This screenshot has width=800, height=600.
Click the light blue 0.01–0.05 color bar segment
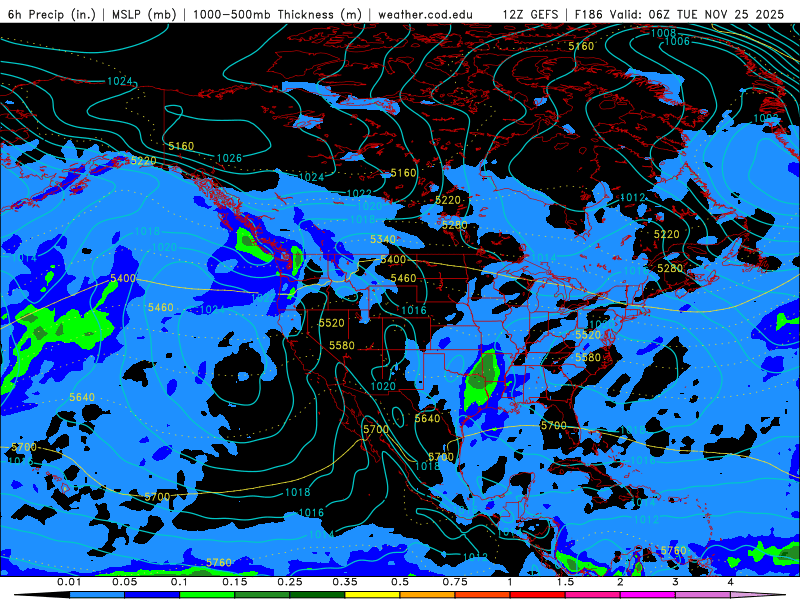tap(97, 595)
